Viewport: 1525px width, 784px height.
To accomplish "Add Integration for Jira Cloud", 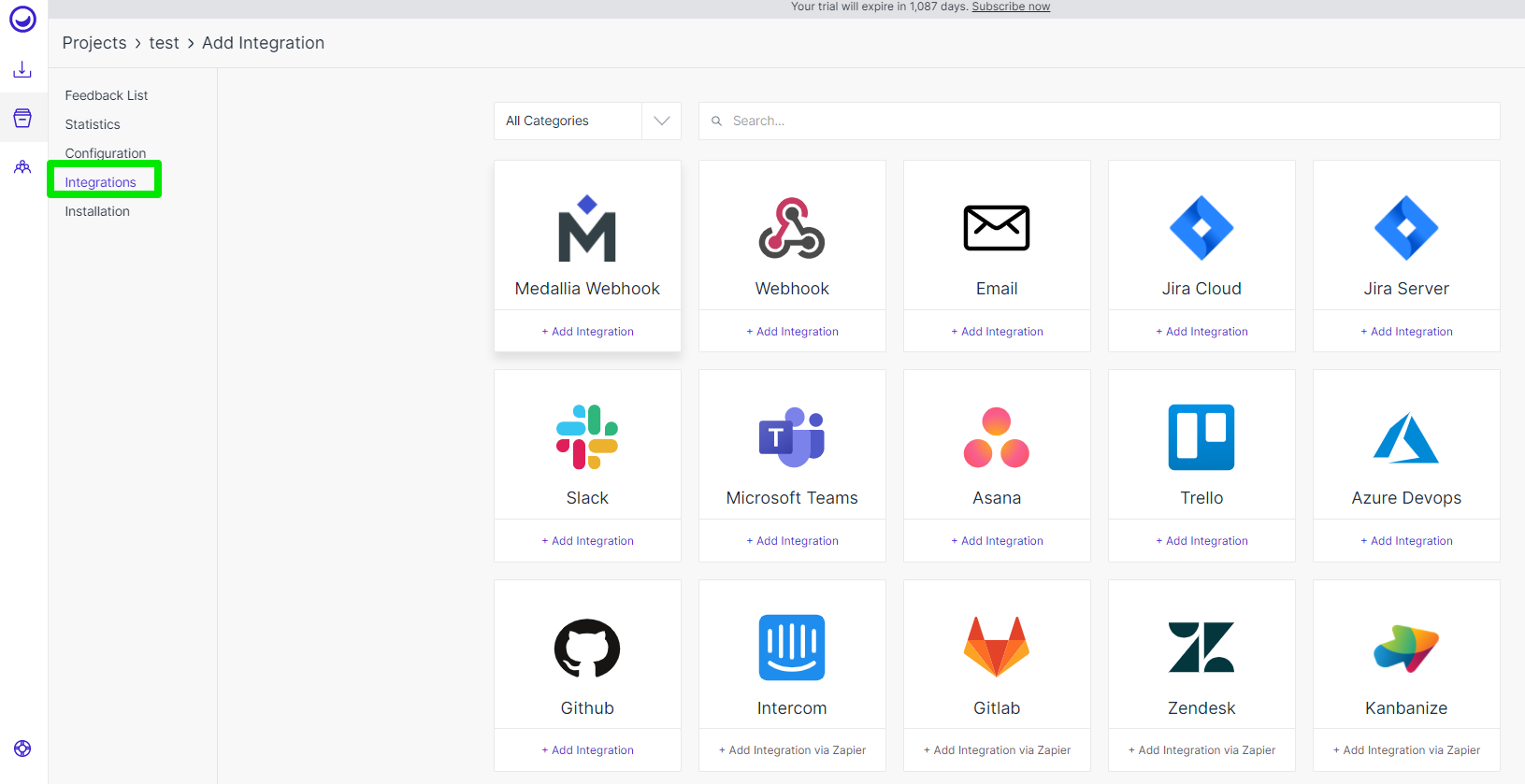I will (1201, 332).
